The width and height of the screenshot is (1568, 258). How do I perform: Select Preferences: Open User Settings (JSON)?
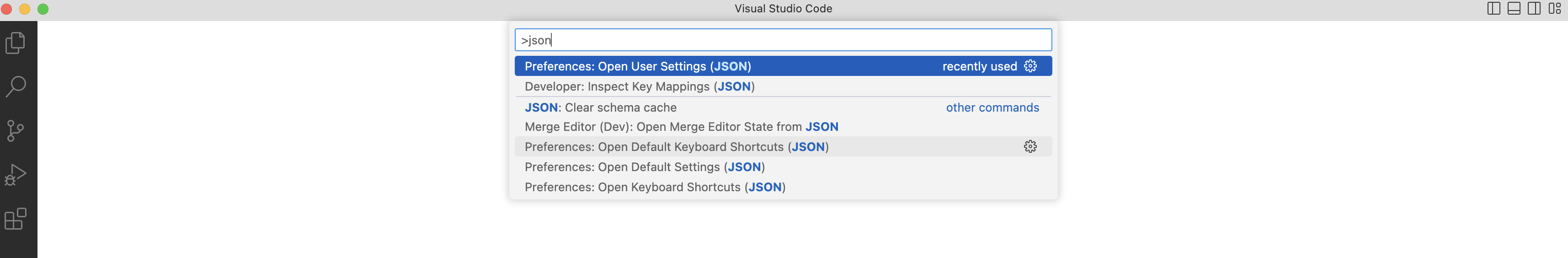click(783, 66)
